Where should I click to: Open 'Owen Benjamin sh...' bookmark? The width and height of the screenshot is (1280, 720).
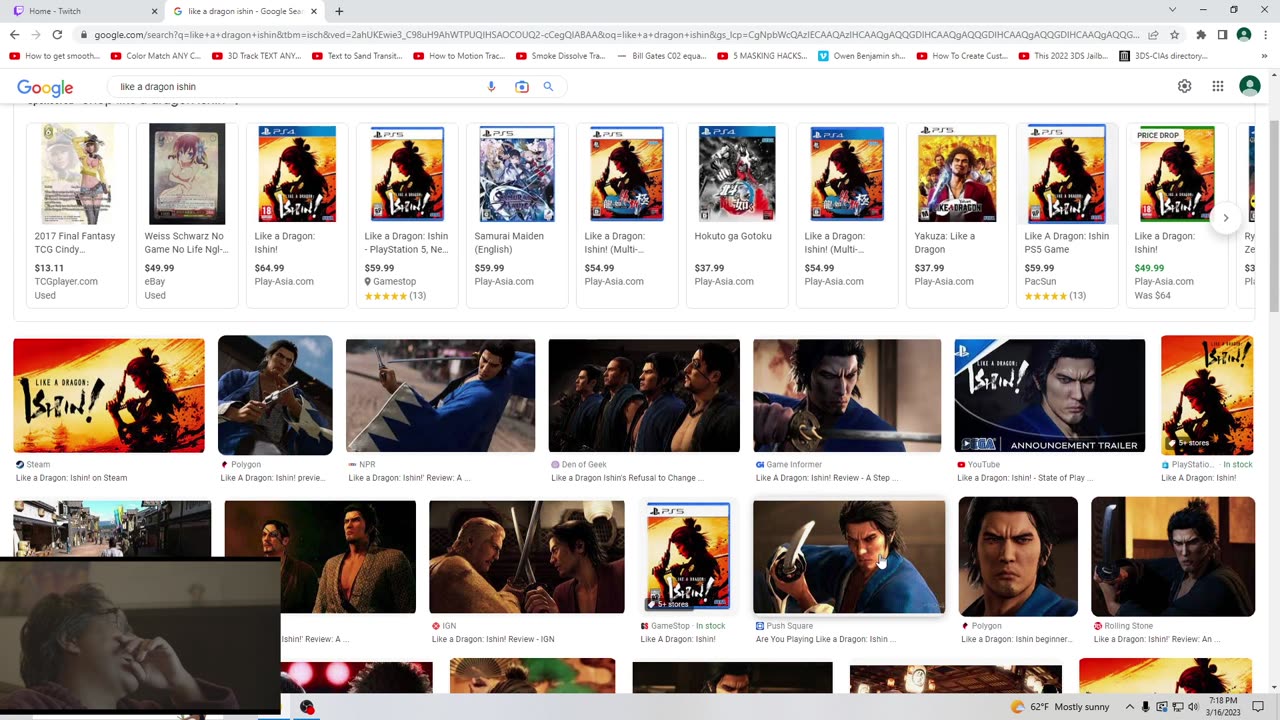[862, 56]
